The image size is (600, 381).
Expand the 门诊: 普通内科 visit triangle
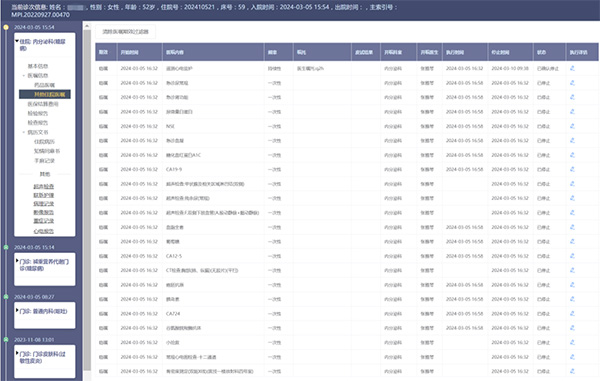17,311
